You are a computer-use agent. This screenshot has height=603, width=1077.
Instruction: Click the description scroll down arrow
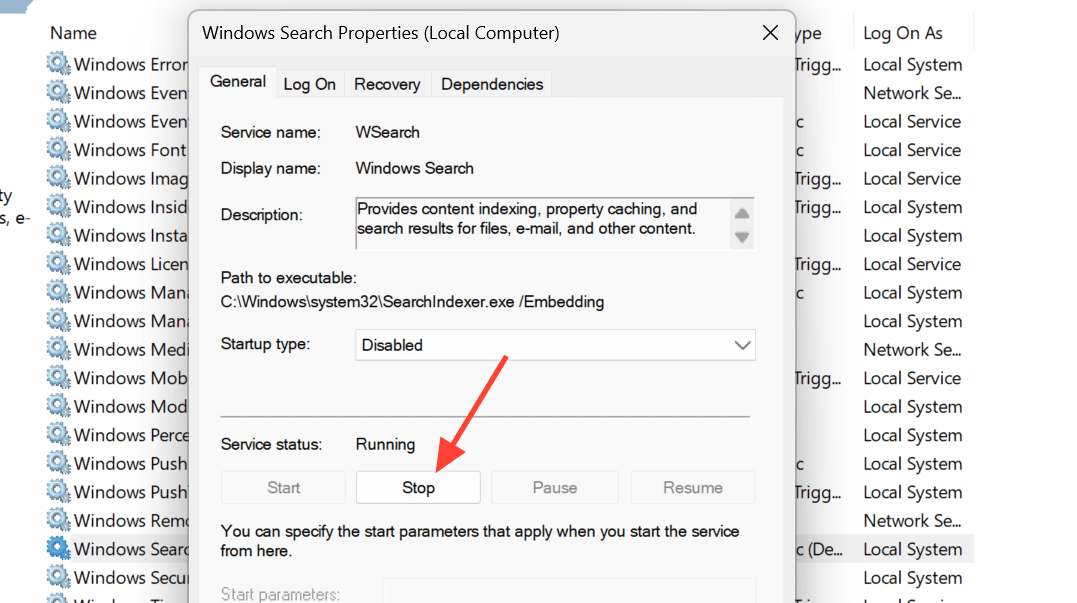[742, 237]
